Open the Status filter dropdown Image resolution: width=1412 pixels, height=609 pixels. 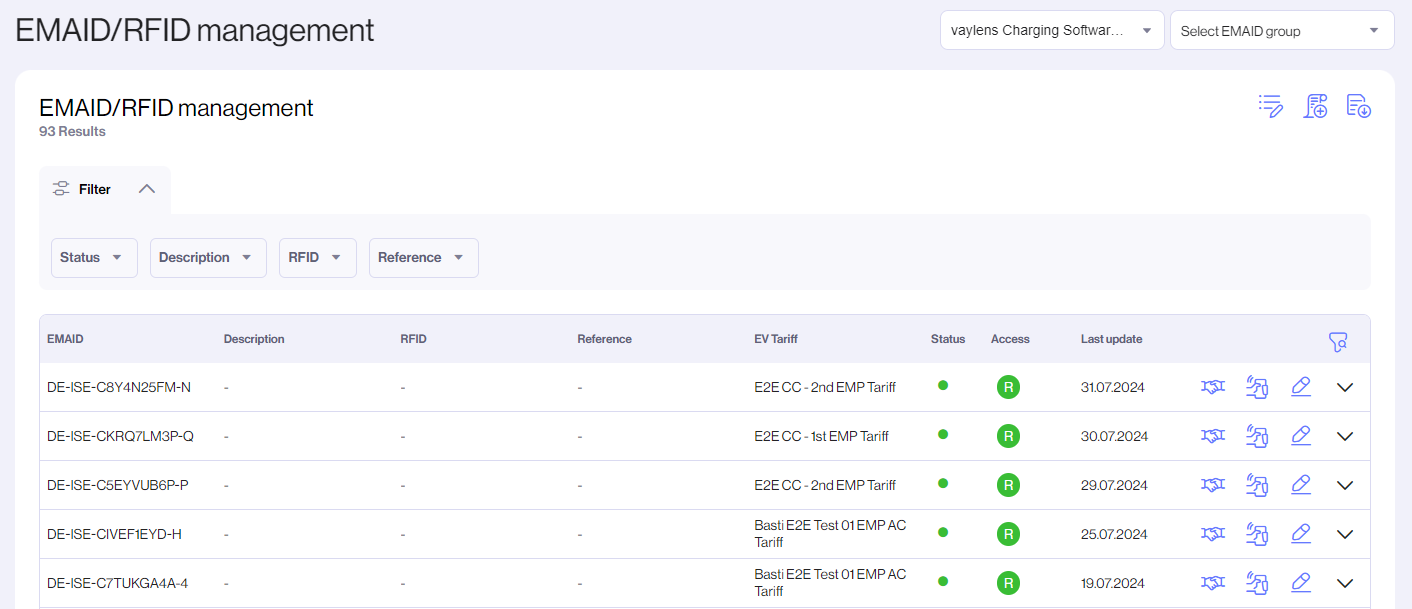[x=93, y=258]
